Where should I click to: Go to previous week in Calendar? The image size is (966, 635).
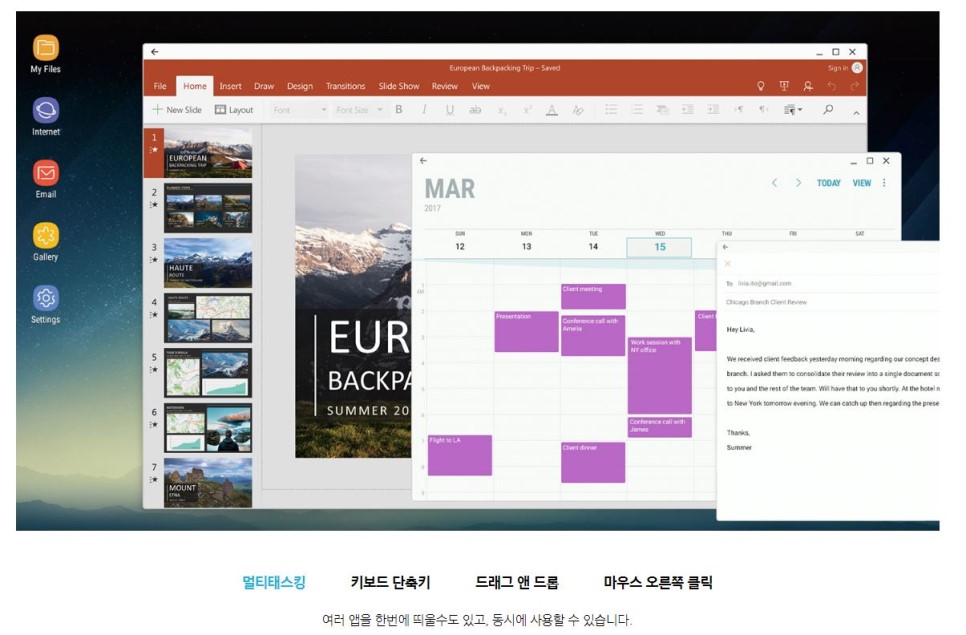[774, 183]
